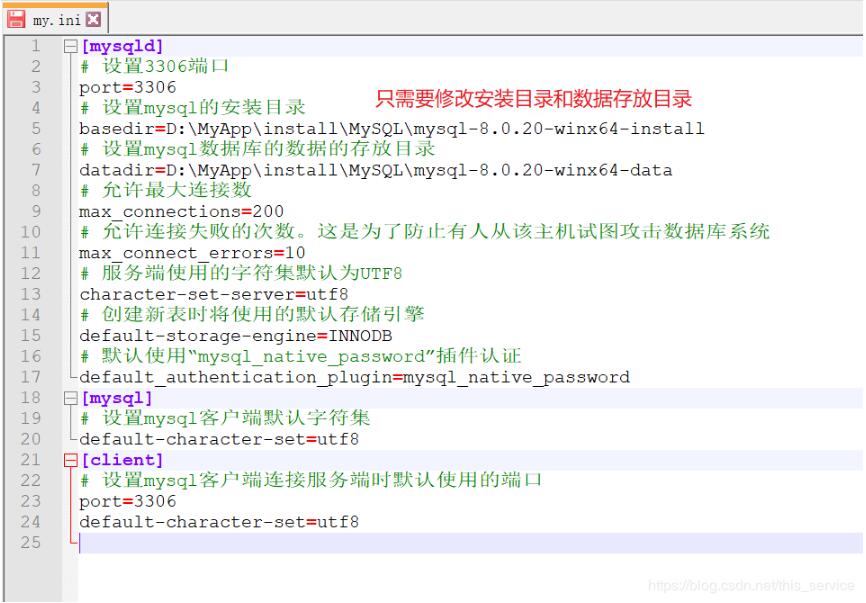The width and height of the screenshot is (866, 603).
Task: Click the comment about 允许连接失败的次数
Action: tap(425, 232)
